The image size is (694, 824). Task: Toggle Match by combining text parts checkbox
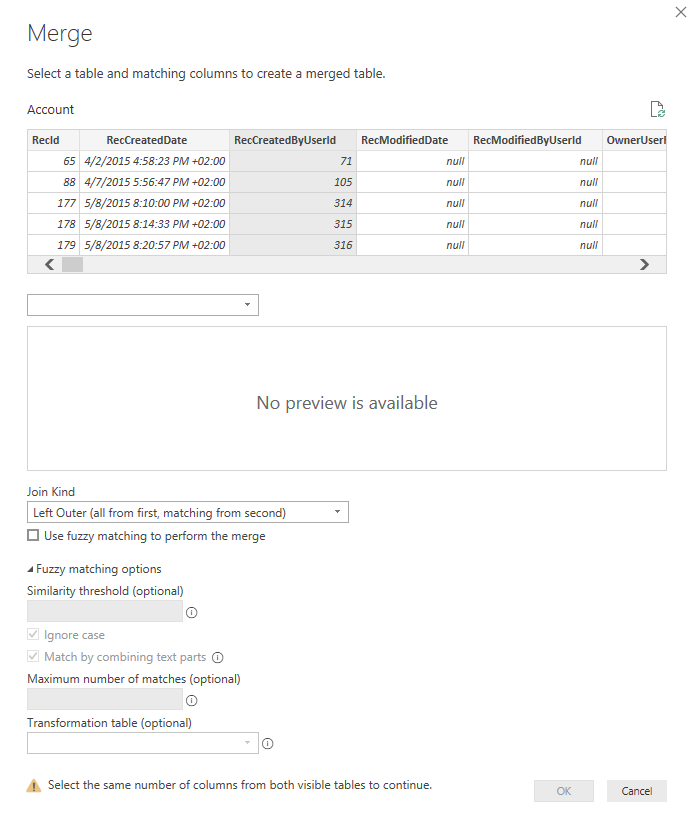34,658
